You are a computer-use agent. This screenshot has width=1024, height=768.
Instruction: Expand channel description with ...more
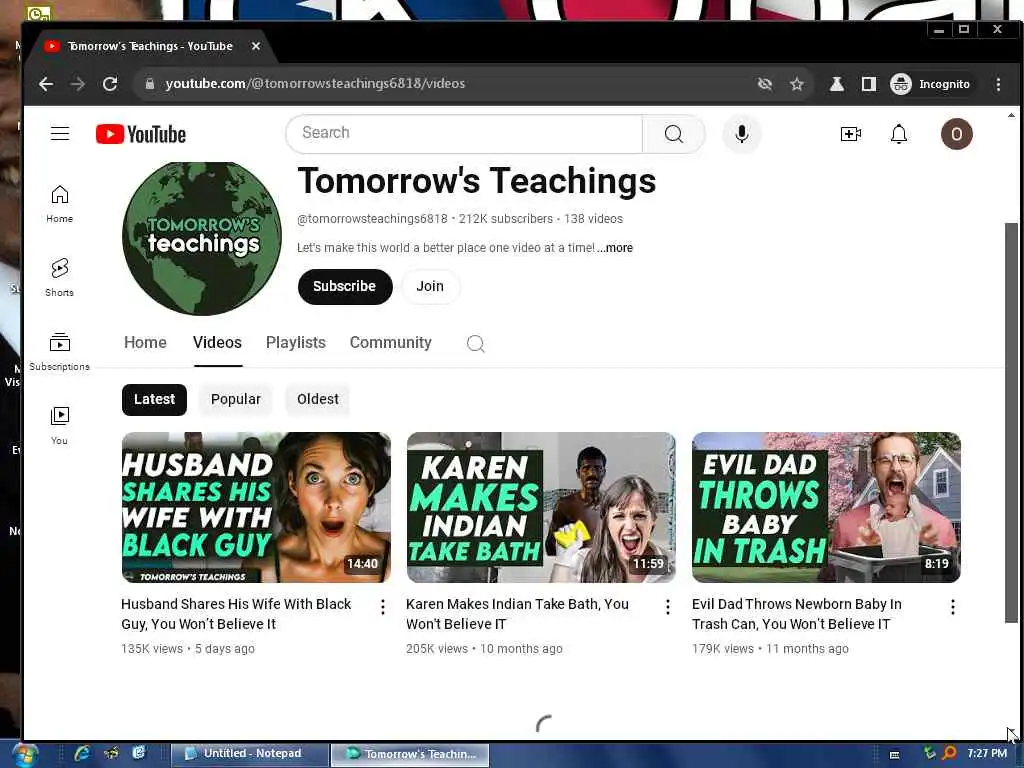(x=615, y=248)
